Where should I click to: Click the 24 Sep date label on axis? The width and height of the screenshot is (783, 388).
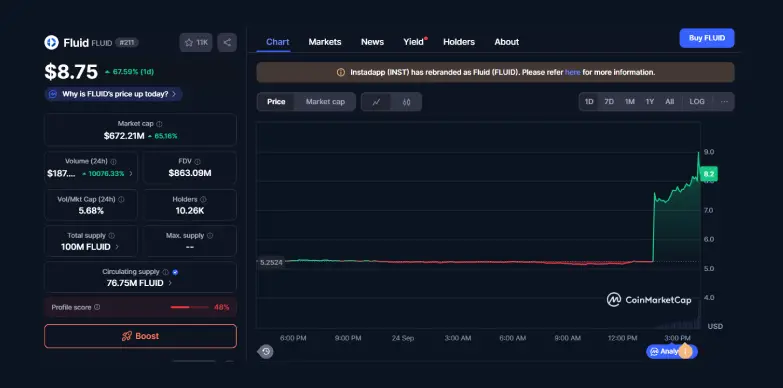click(402, 338)
